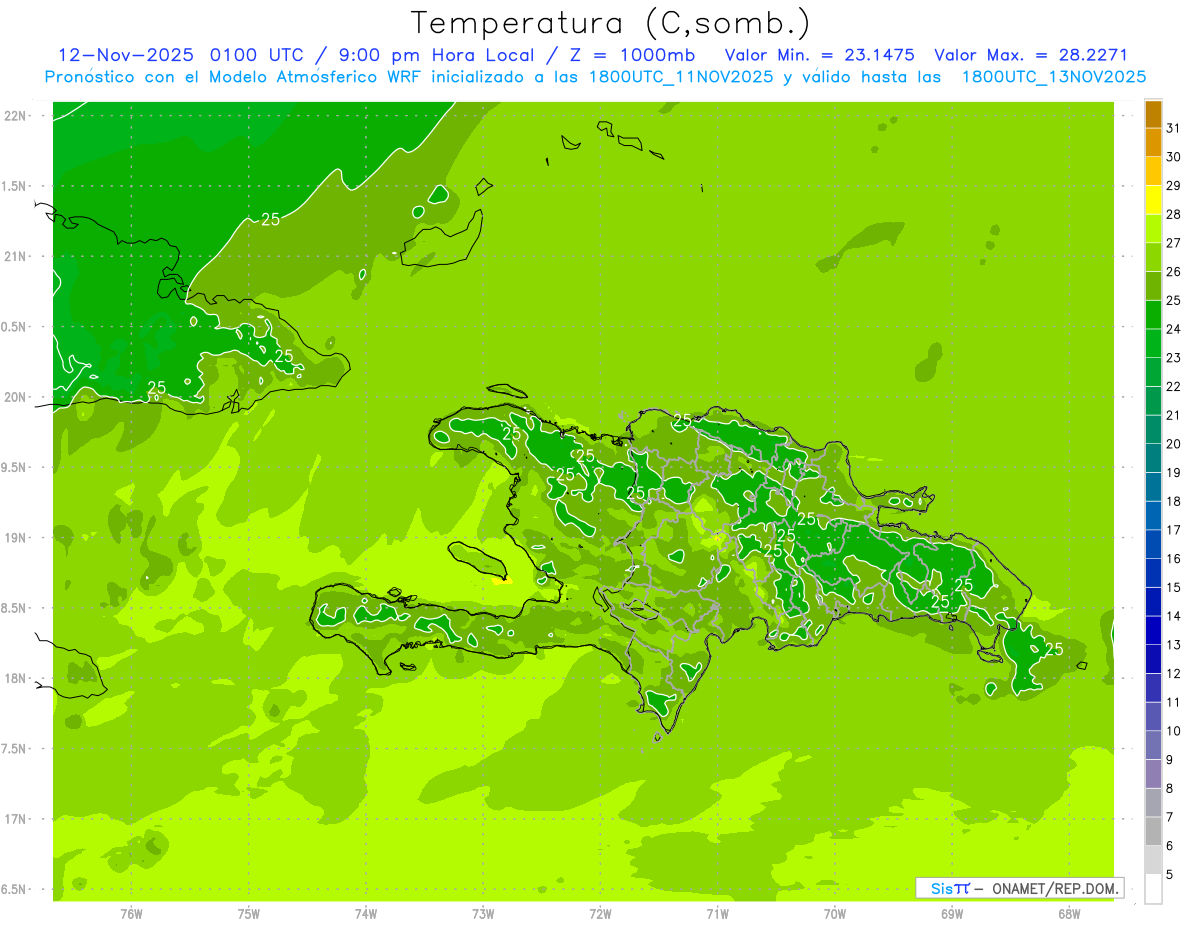Click the color scale value '26'
Image resolution: width=1200 pixels, height=927 pixels.
point(1173,271)
